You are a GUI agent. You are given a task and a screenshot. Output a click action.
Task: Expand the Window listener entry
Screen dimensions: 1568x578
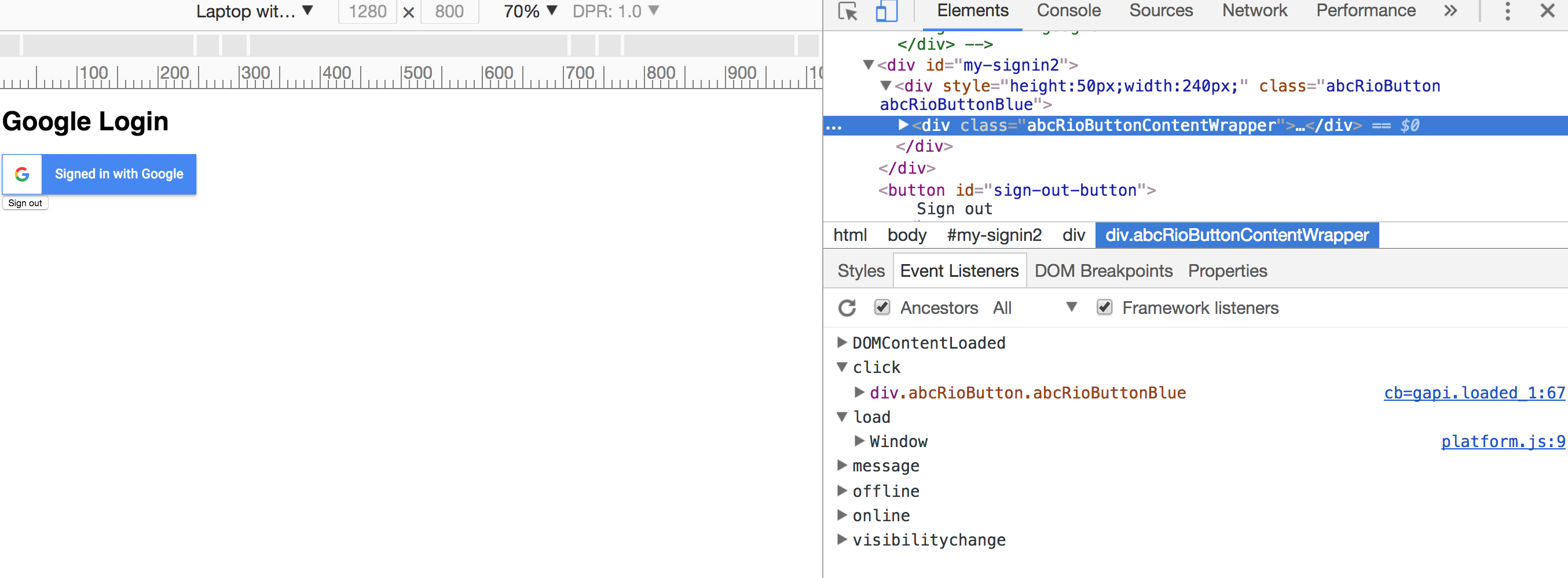click(859, 440)
